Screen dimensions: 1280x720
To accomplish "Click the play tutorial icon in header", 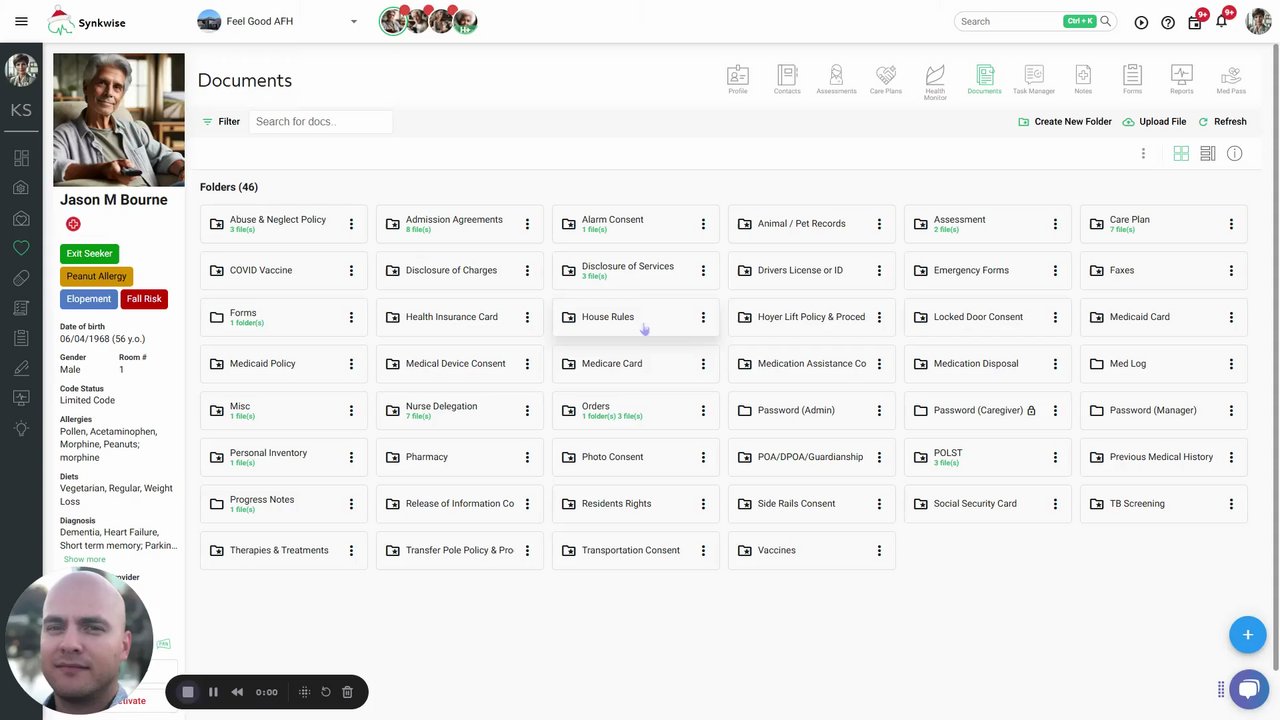I will click(1141, 22).
